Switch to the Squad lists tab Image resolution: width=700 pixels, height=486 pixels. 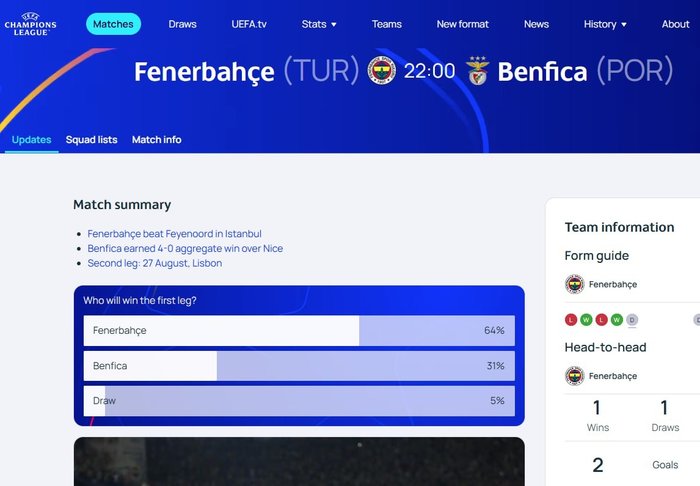tap(91, 140)
